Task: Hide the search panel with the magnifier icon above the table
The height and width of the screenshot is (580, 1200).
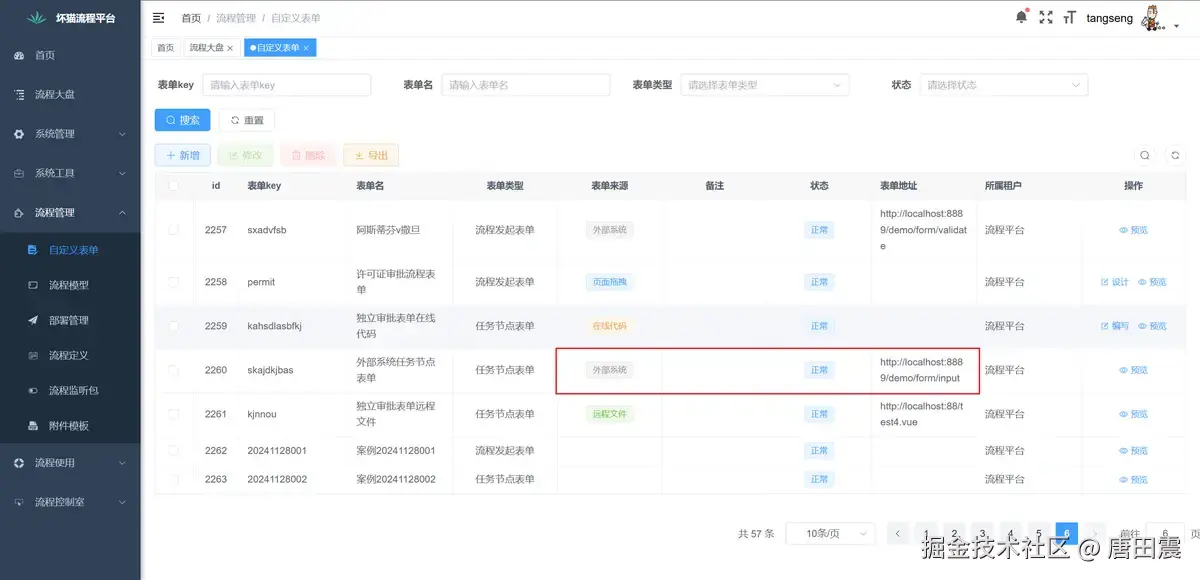Action: [1145, 155]
